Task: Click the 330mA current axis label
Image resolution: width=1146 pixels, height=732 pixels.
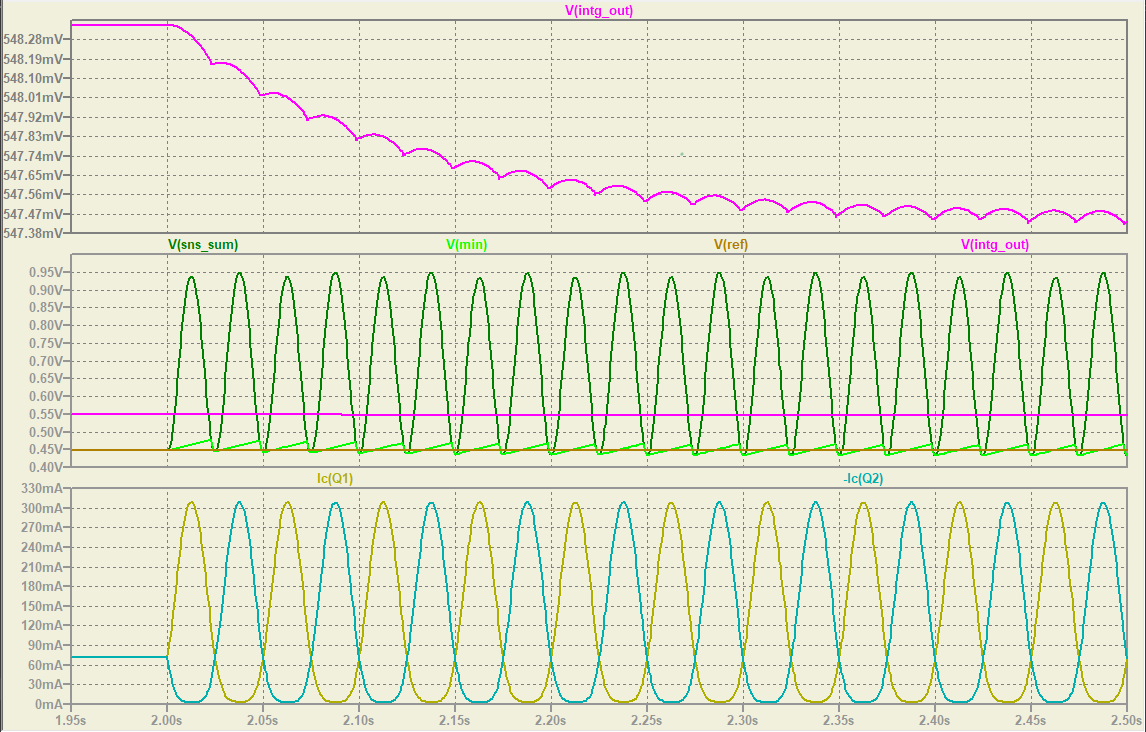Action: (44, 488)
